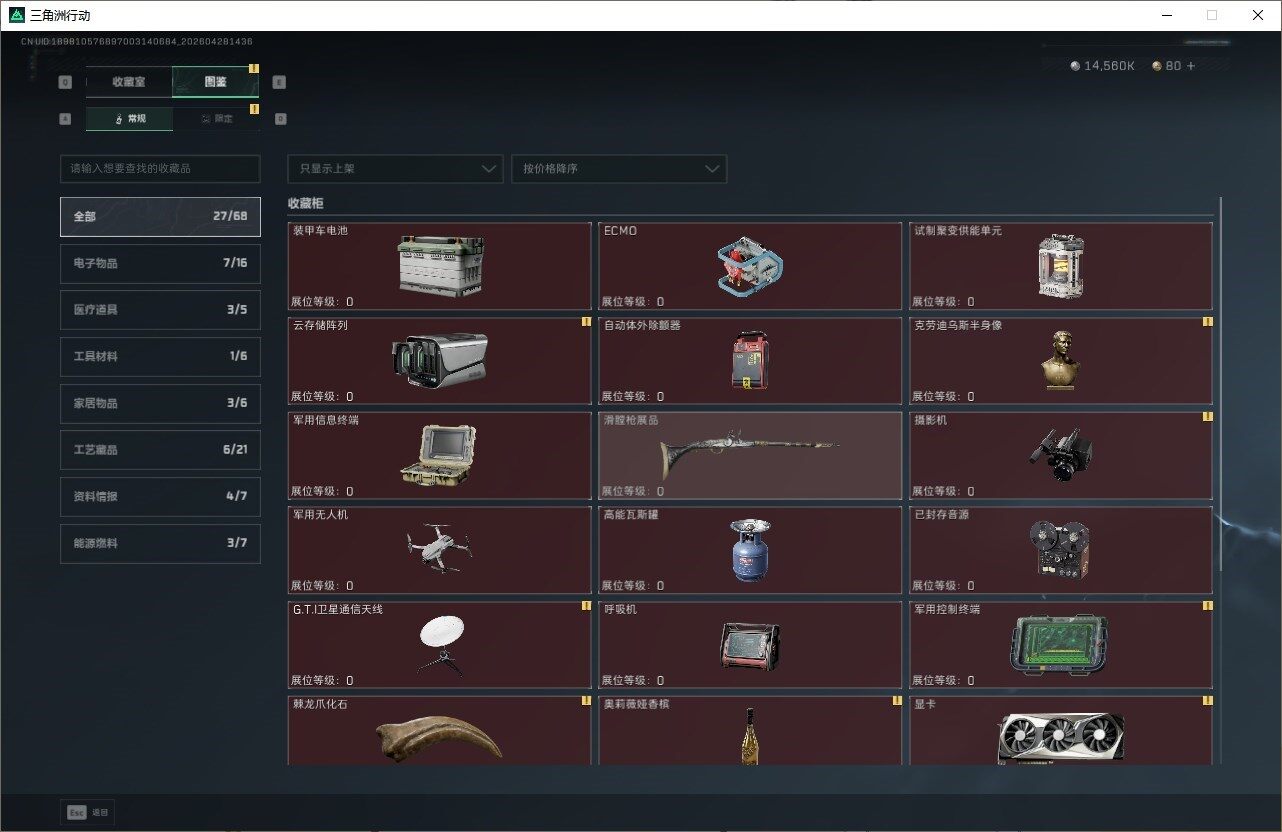Viewport: 1282px width, 832px height.
Task: Click the yellow alert badge on 军用控制终端
Action: point(1208,606)
